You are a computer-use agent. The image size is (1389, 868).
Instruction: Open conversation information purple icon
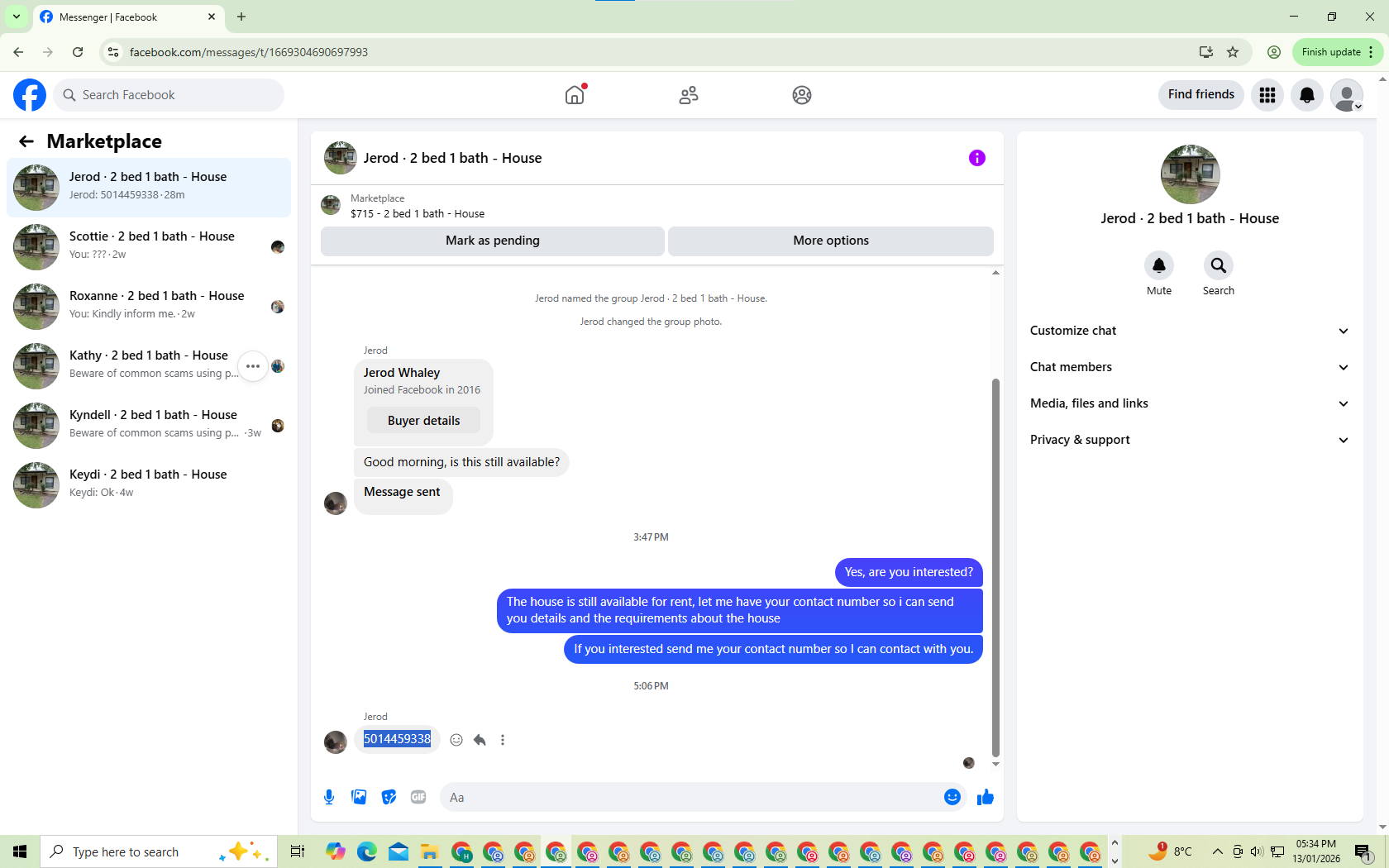(x=977, y=158)
